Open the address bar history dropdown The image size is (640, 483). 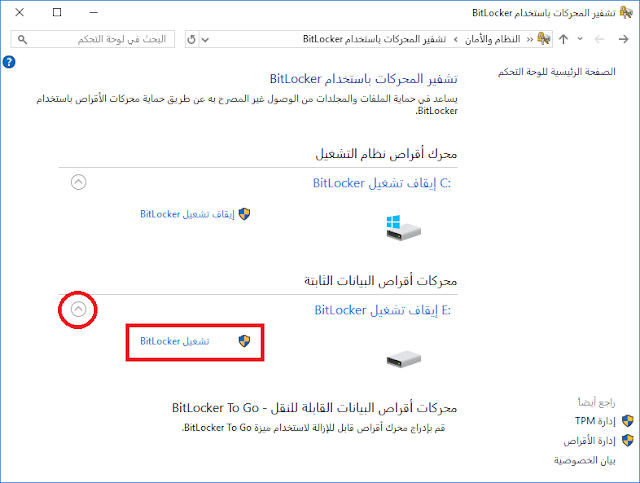tap(205, 40)
